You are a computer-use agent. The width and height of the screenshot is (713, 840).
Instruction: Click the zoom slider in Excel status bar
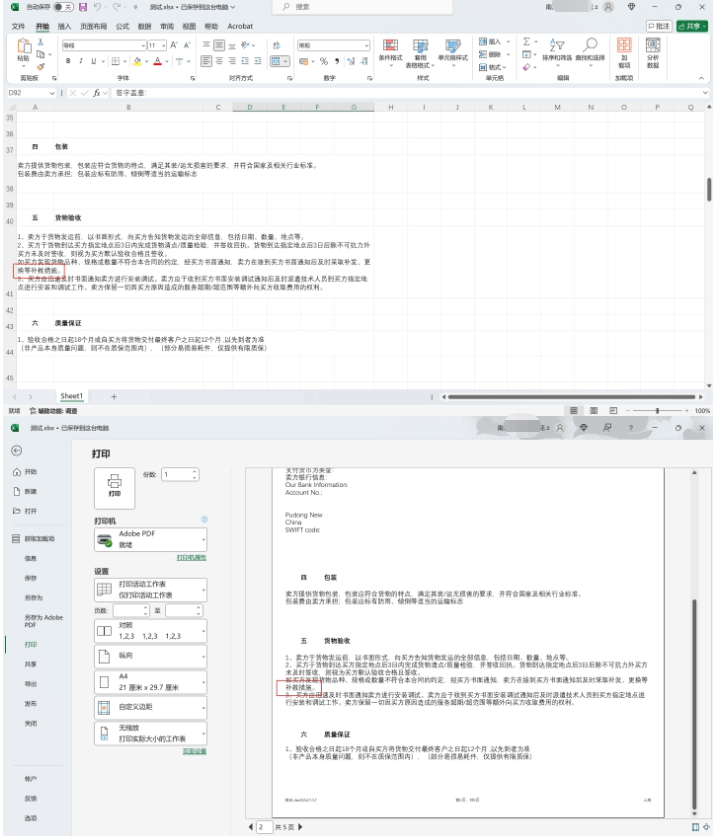point(657,411)
